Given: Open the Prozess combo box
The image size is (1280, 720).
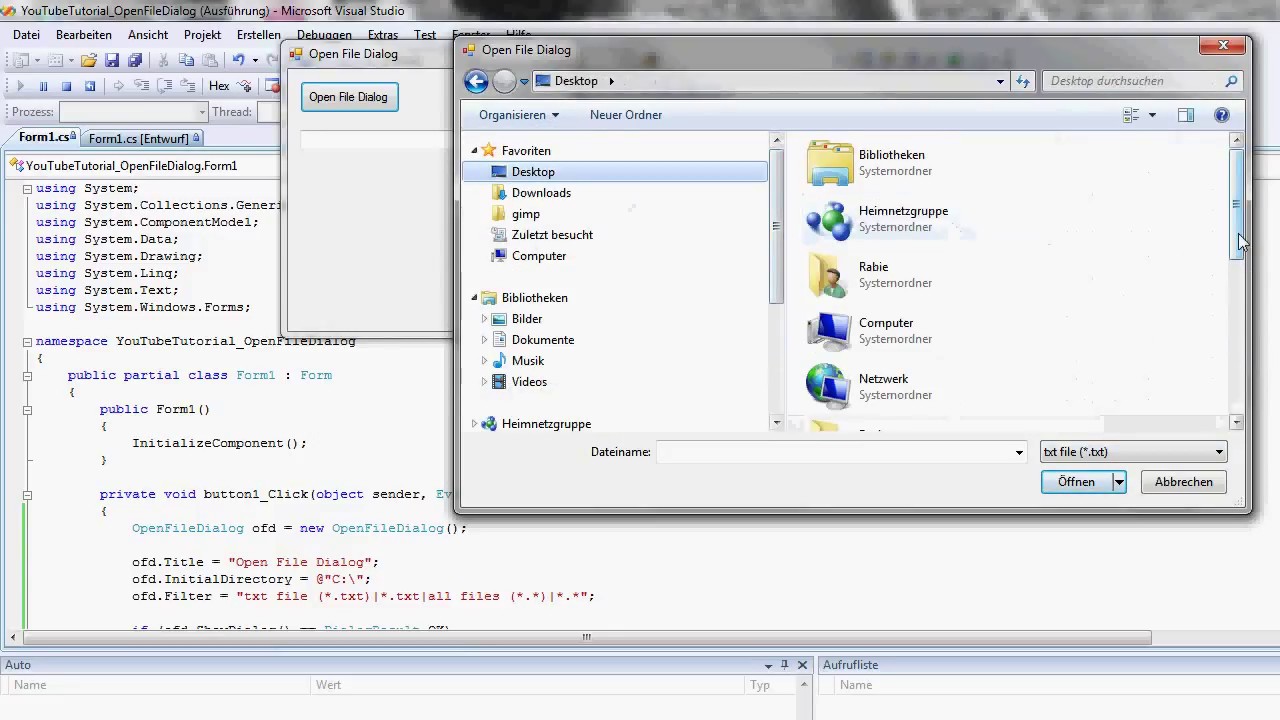Looking at the screenshot, I should 133,112.
